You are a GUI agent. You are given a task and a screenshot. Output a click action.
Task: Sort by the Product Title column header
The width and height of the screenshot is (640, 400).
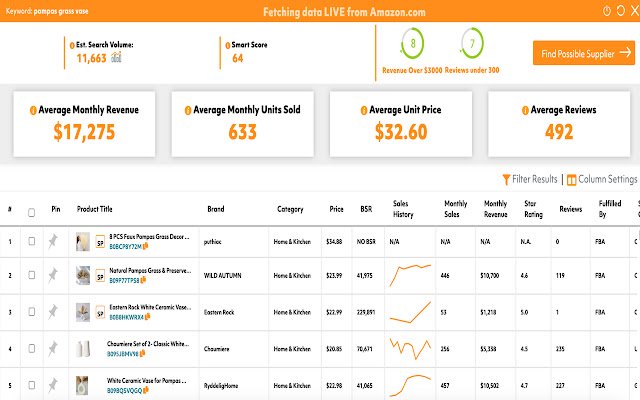(94, 209)
